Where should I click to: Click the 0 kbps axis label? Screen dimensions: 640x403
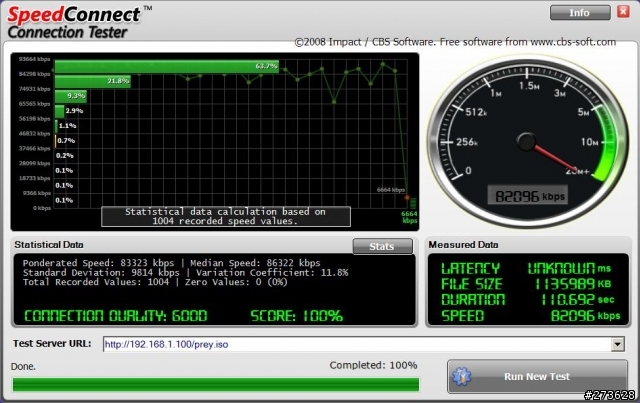tap(42, 208)
